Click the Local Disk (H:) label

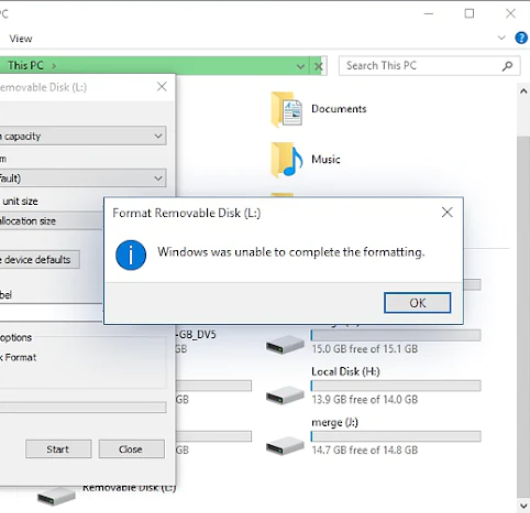(x=345, y=371)
